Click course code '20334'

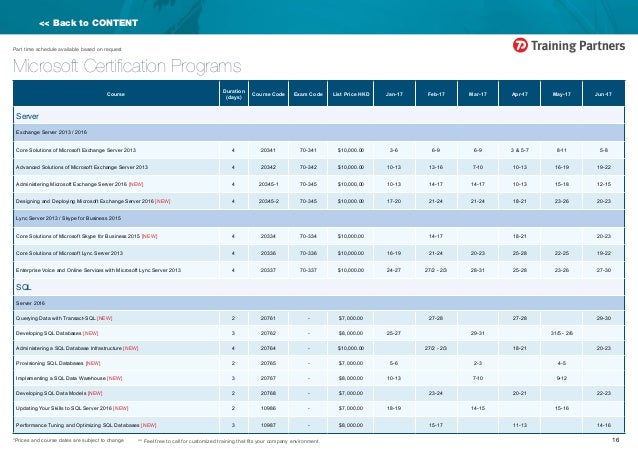click(268, 236)
